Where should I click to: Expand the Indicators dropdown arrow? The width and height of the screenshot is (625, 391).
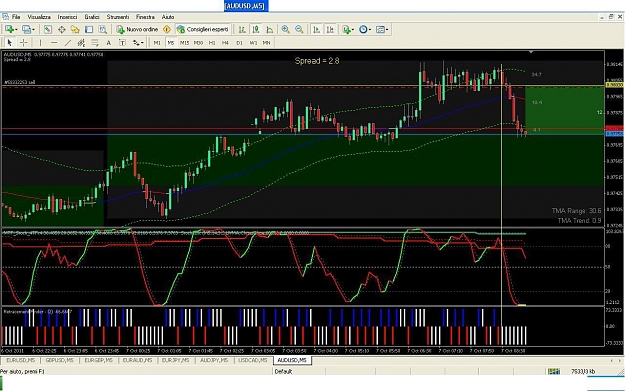pyautogui.click(x=353, y=30)
